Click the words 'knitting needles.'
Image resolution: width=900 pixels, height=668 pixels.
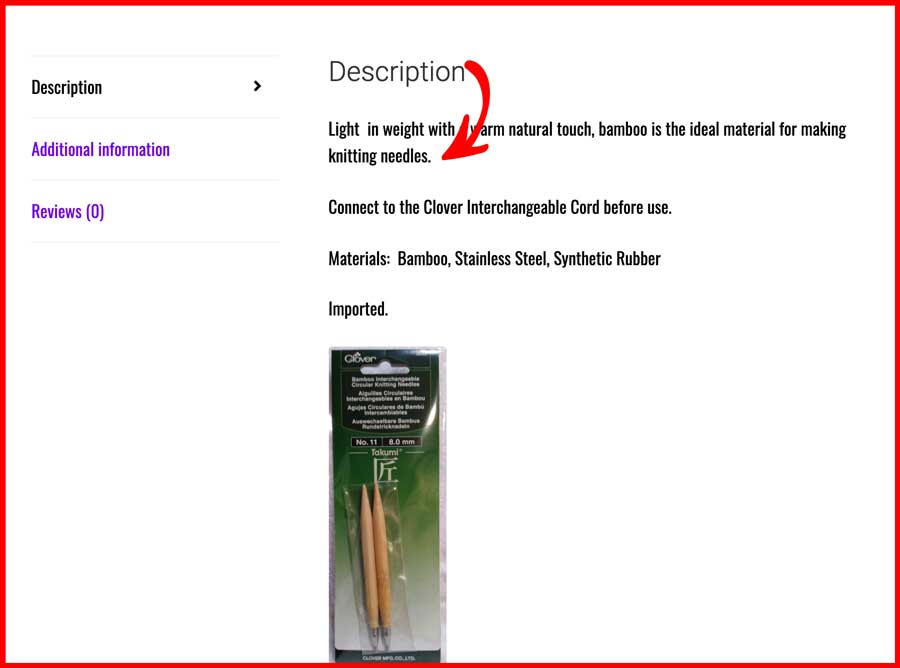coord(379,156)
